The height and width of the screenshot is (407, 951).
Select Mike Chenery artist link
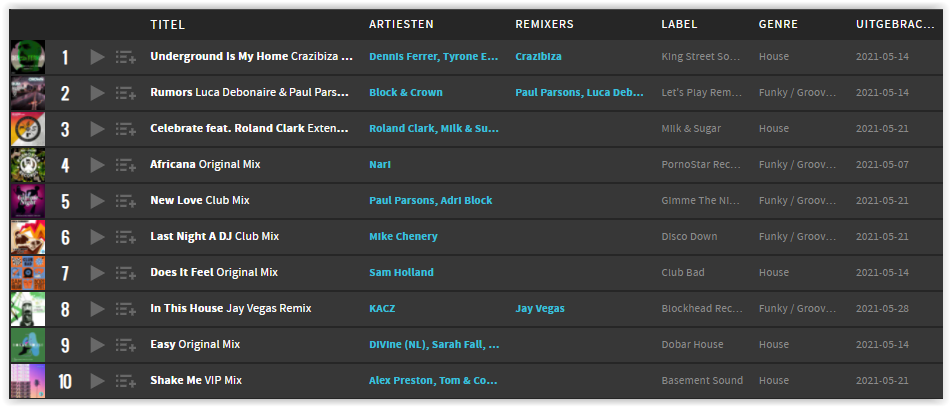(x=403, y=237)
